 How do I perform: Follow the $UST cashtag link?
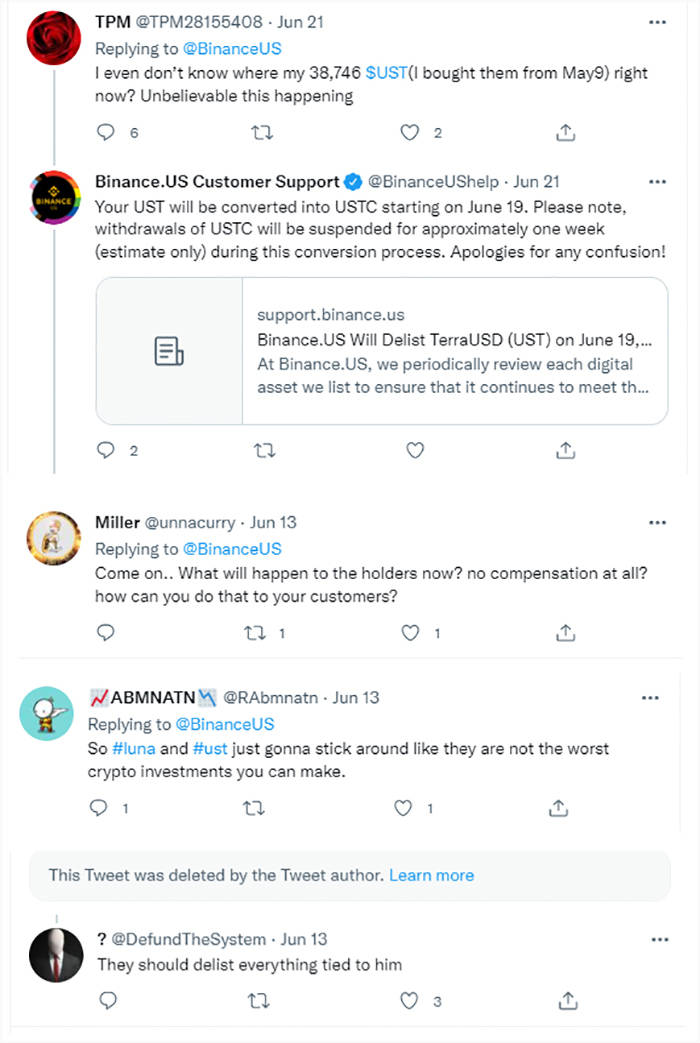(x=386, y=72)
